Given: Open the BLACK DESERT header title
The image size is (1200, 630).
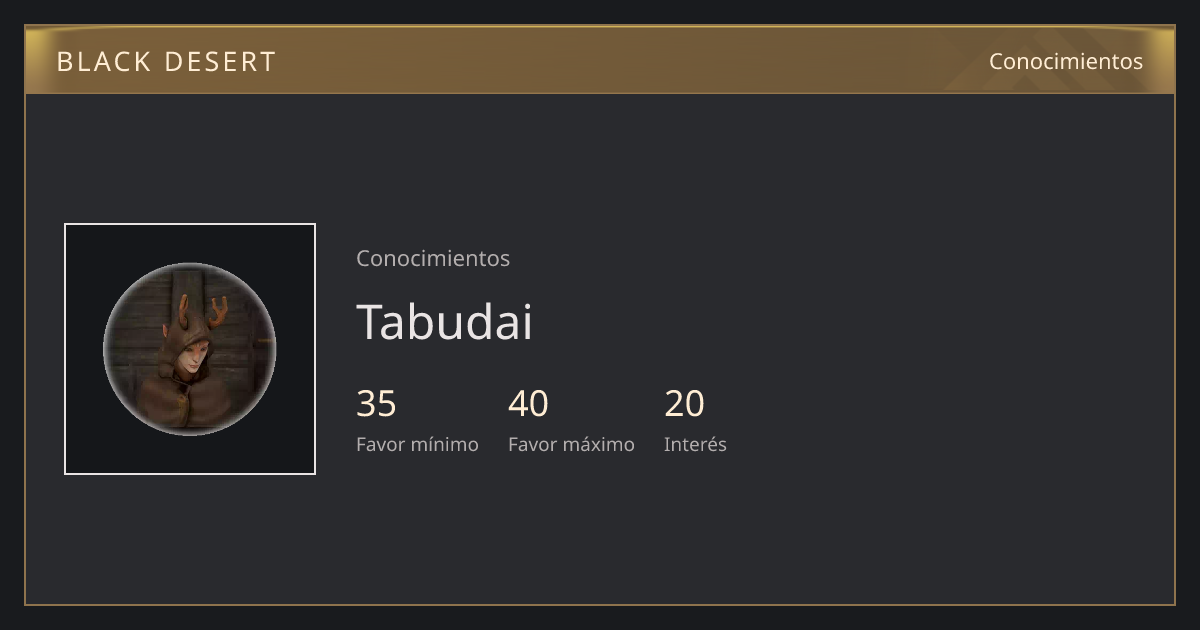Looking at the screenshot, I should [x=166, y=61].
